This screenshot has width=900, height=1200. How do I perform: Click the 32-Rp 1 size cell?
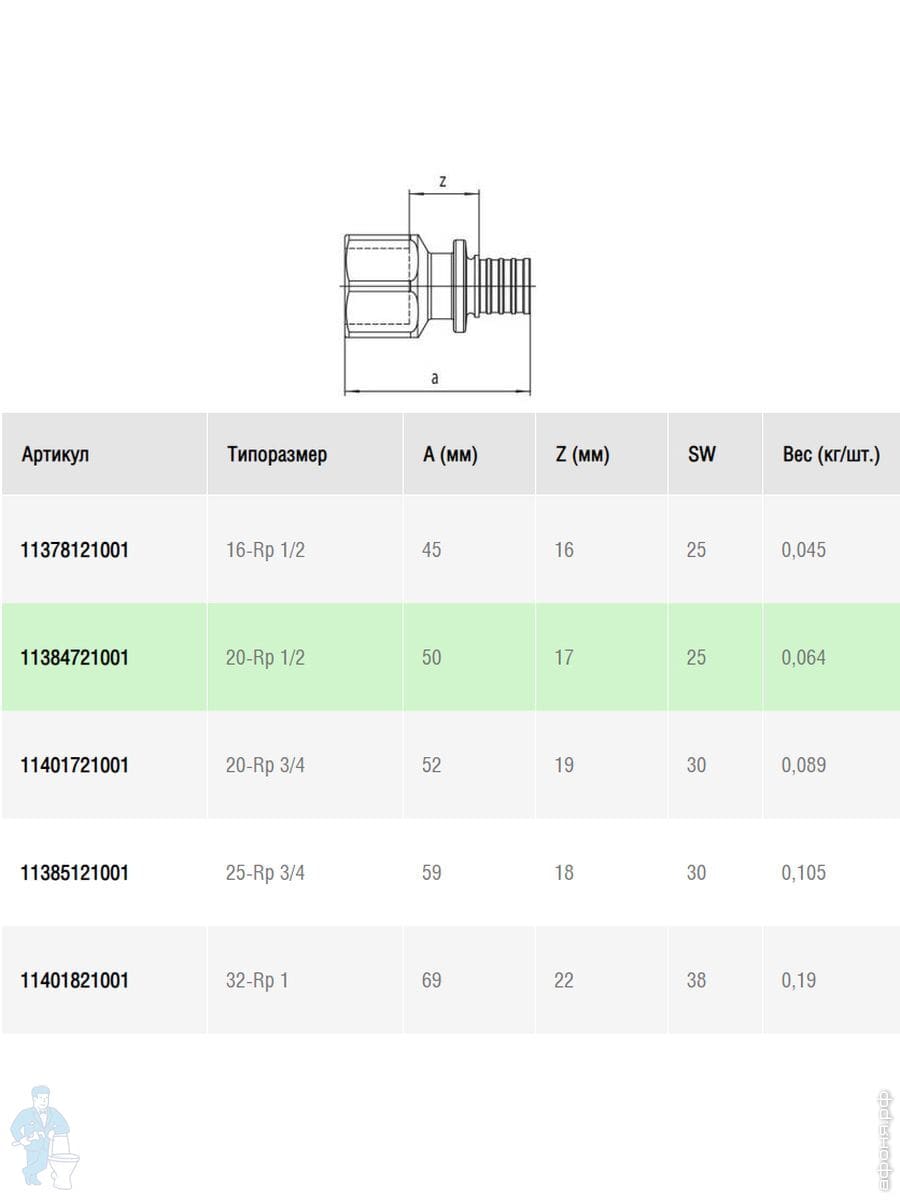click(x=257, y=980)
